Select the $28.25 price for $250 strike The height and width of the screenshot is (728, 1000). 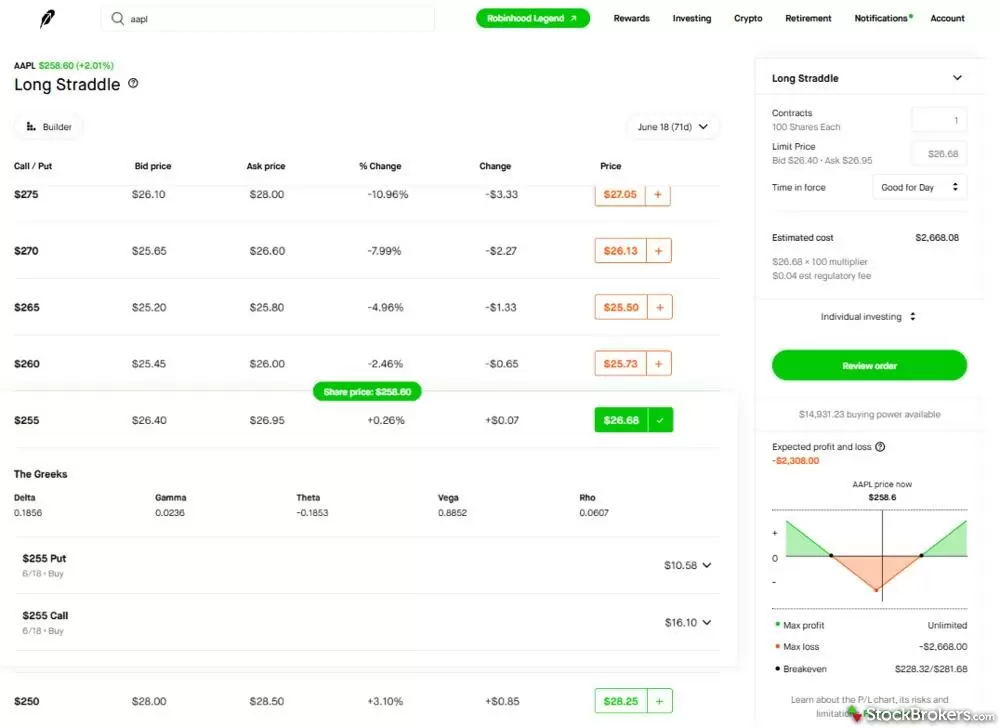[621, 701]
